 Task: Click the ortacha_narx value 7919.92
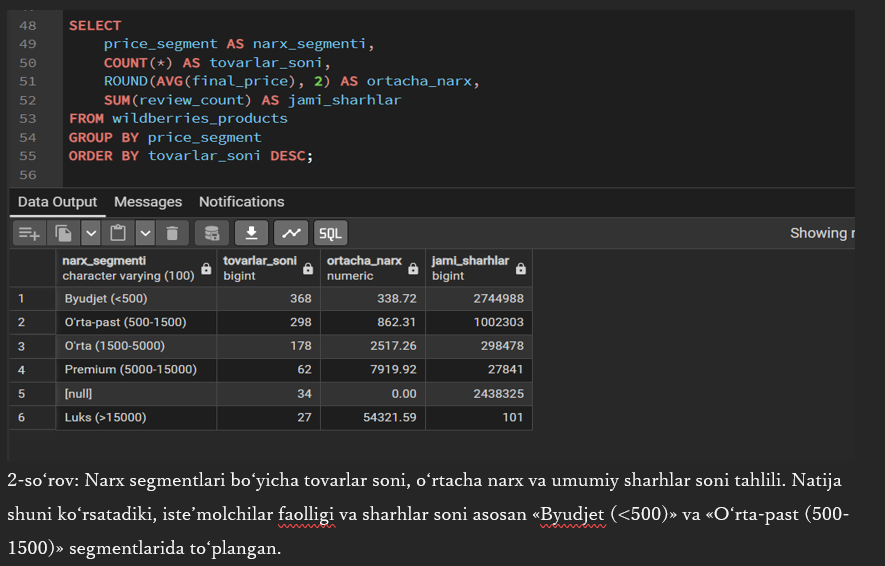click(x=373, y=370)
